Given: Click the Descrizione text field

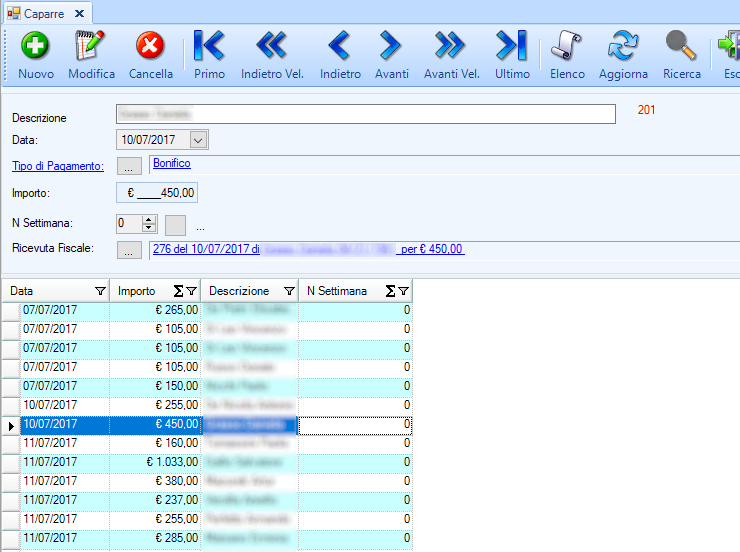Looking at the screenshot, I should [x=365, y=114].
